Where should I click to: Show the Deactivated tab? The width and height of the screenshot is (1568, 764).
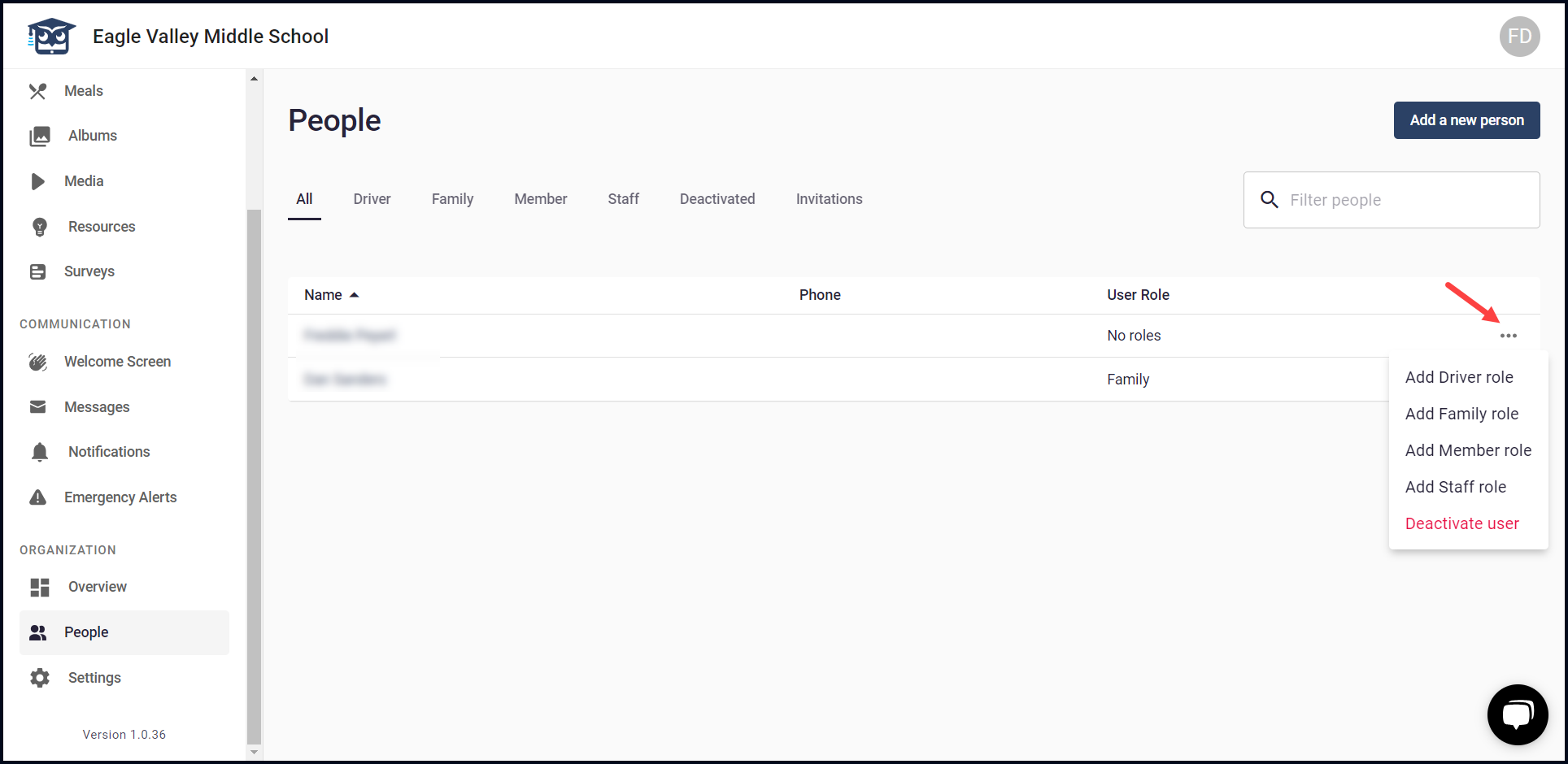[x=717, y=199]
